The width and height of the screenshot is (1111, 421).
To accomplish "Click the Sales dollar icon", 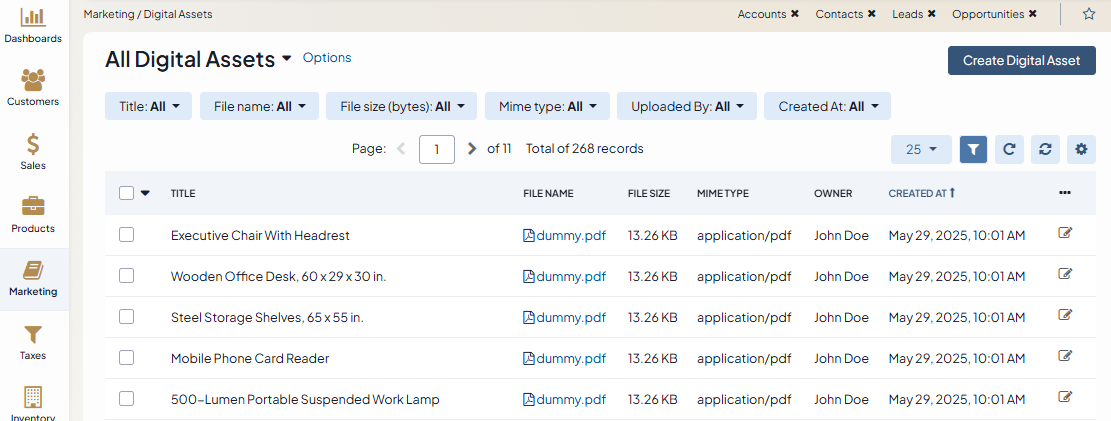I will [33, 144].
